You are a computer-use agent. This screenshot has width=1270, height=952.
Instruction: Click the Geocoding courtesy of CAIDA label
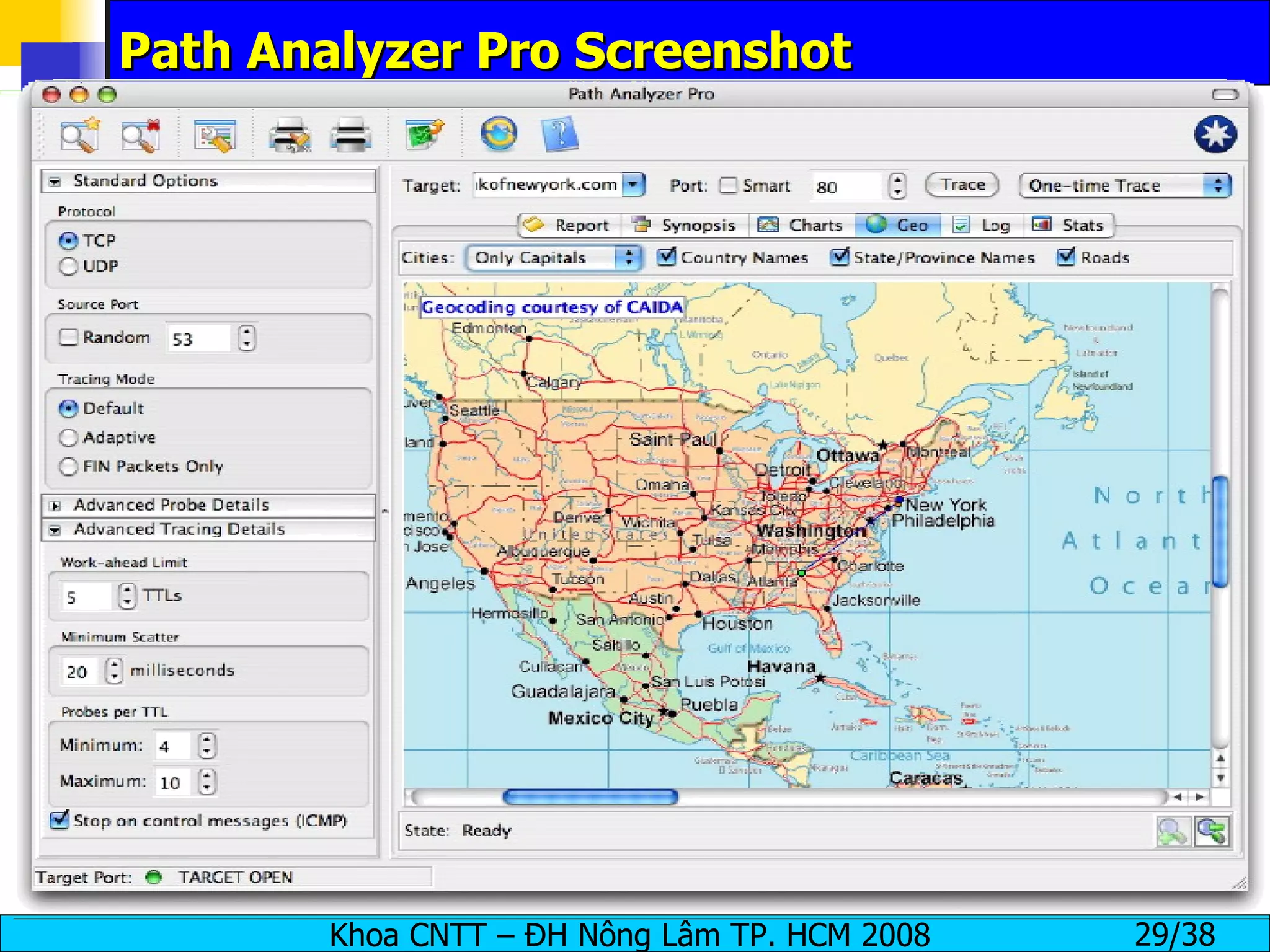pos(552,307)
